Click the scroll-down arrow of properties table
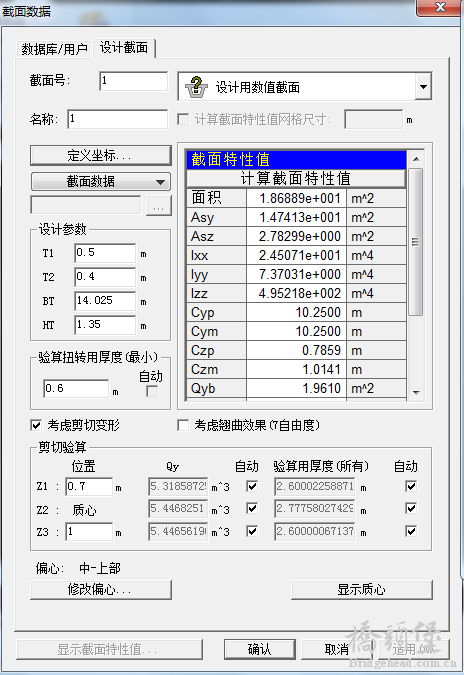This screenshot has height=675, width=464. click(416, 392)
